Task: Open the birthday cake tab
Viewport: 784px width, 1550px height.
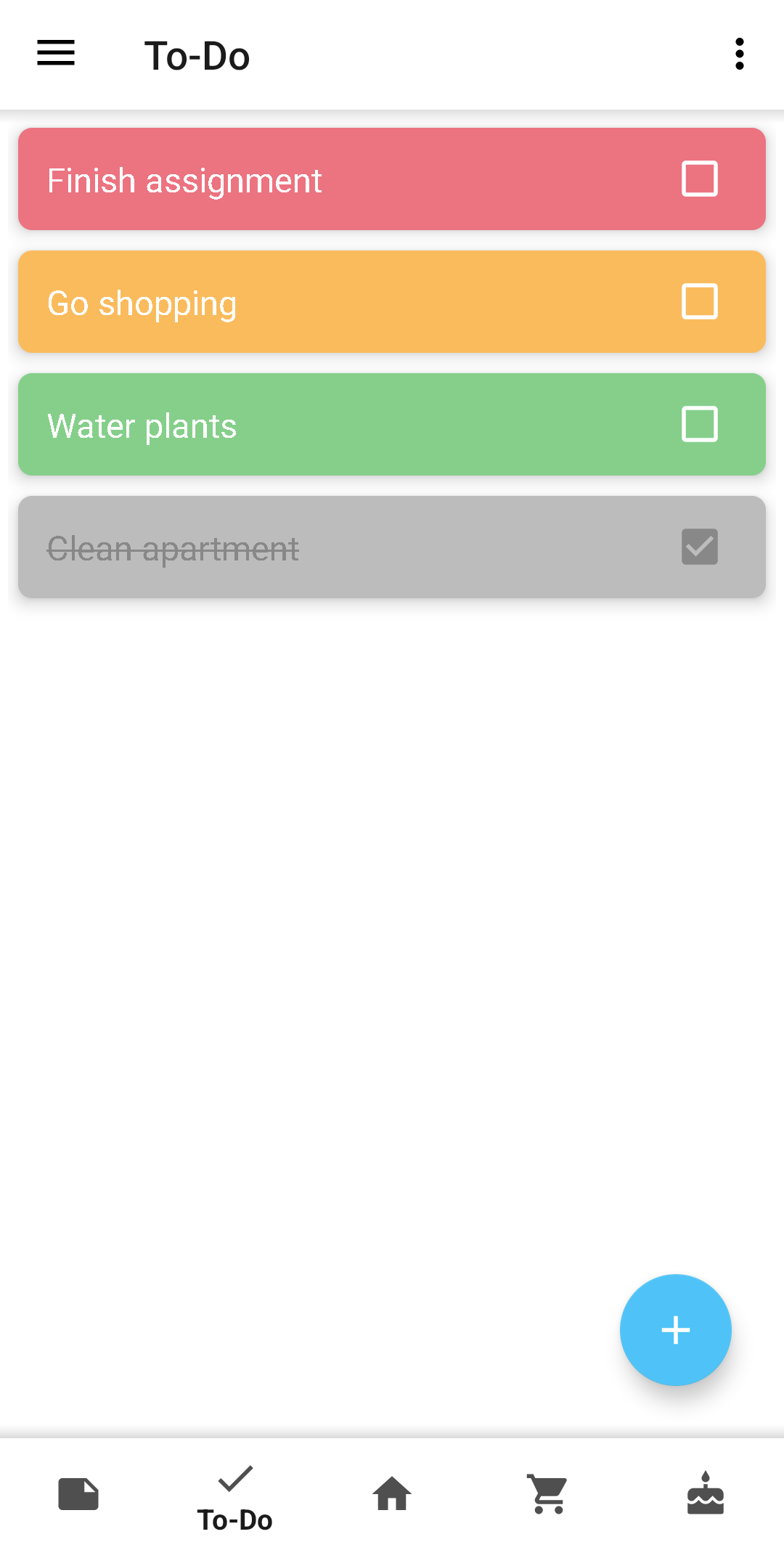Action: [706, 1494]
